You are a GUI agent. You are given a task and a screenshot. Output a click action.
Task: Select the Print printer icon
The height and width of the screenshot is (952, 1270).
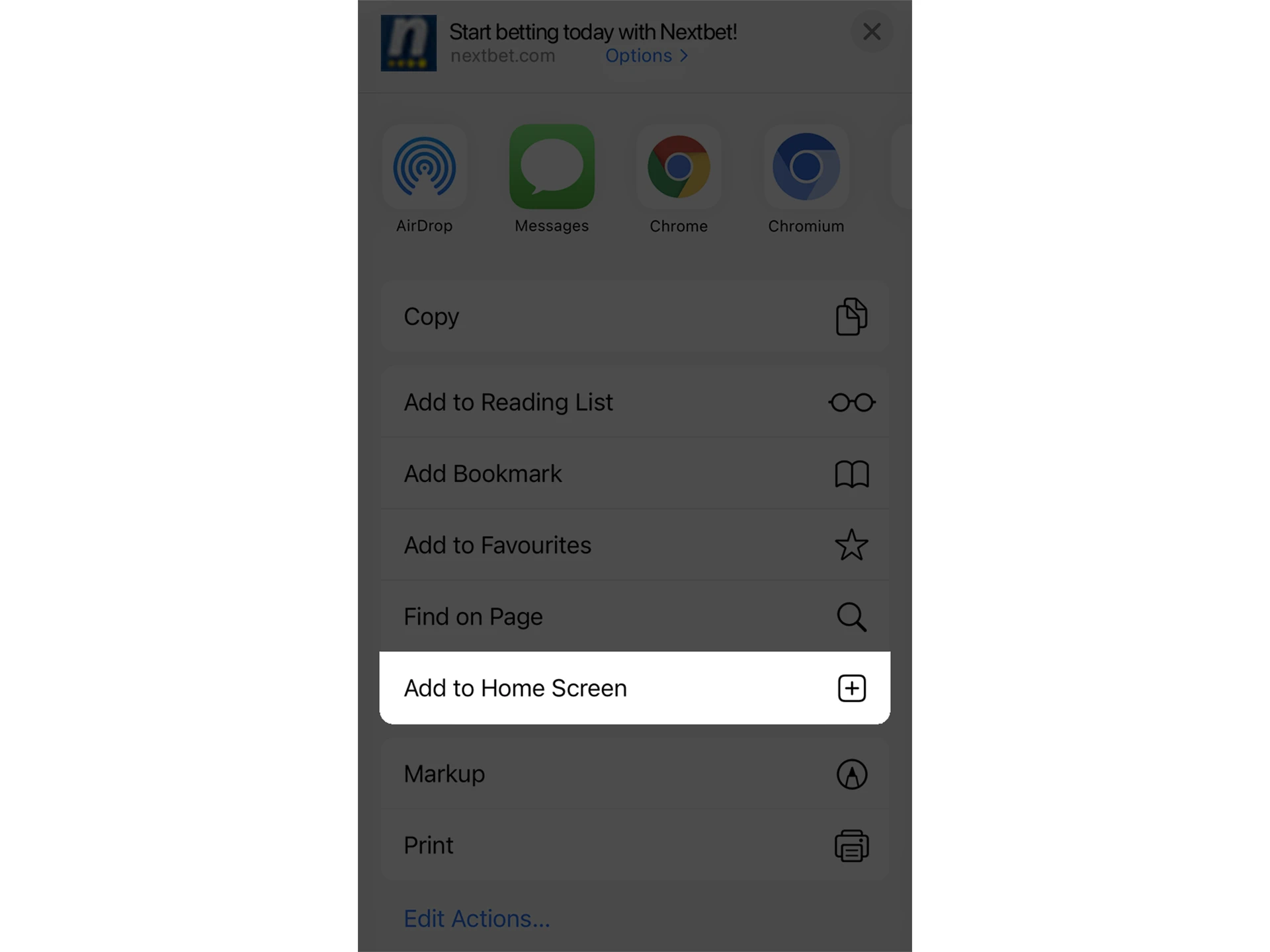click(x=852, y=845)
